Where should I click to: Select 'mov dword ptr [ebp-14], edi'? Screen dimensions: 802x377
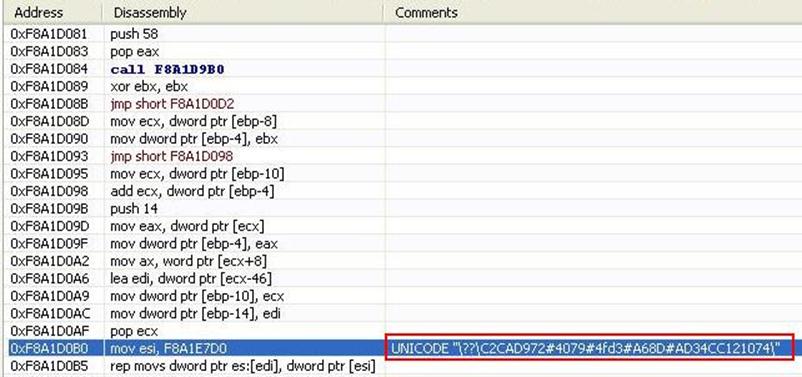[195, 314]
